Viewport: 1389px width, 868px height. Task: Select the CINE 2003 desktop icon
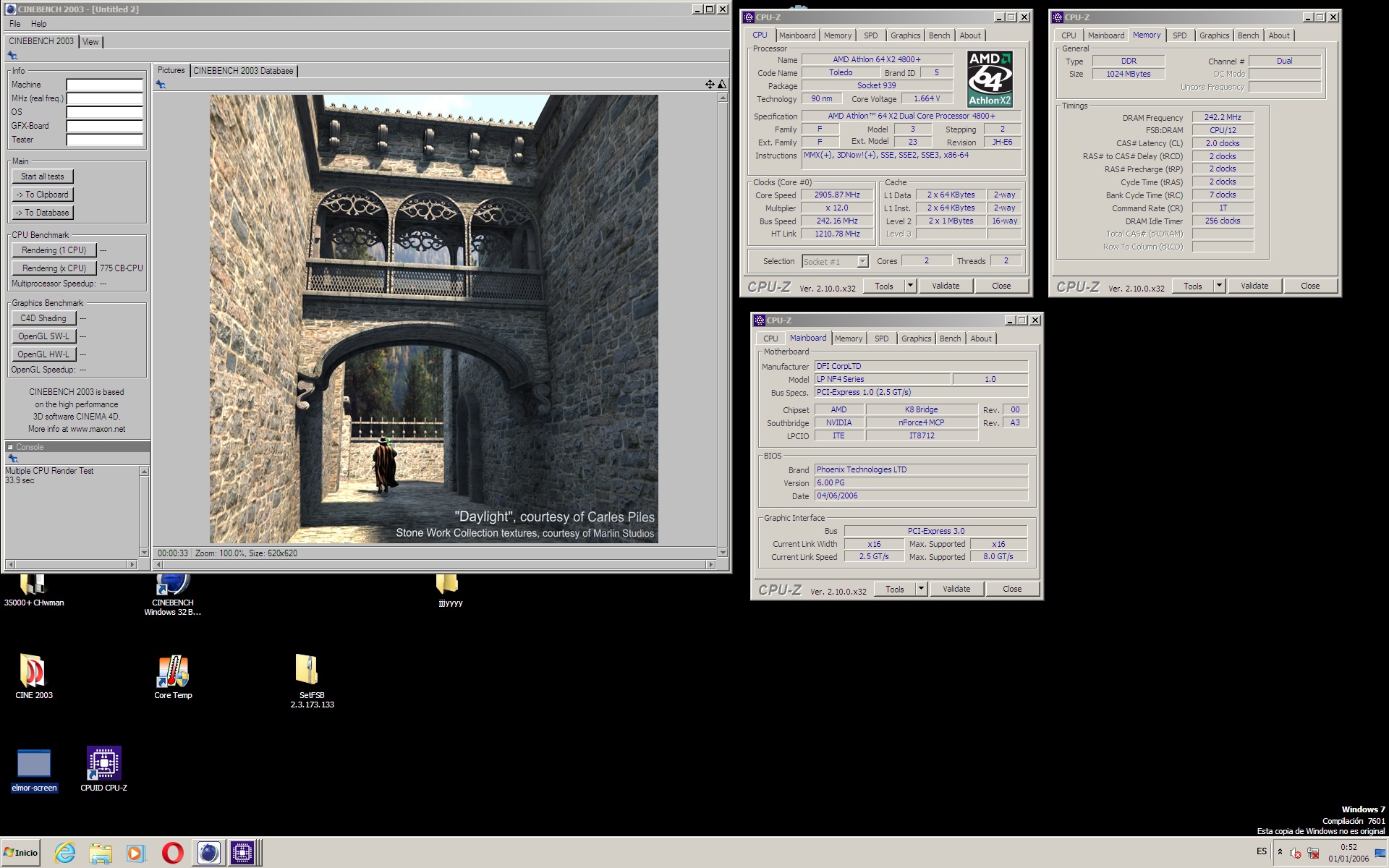(x=33, y=676)
